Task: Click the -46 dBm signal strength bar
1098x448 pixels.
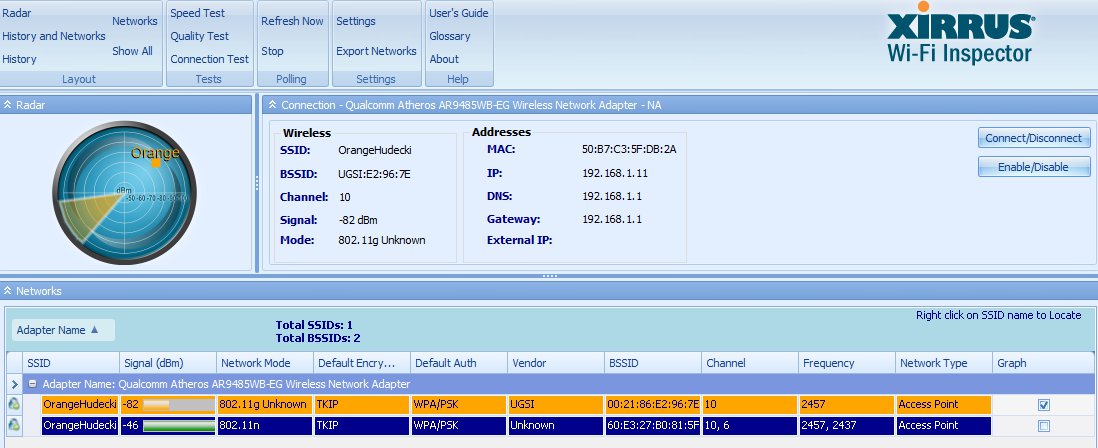Action: (178, 426)
